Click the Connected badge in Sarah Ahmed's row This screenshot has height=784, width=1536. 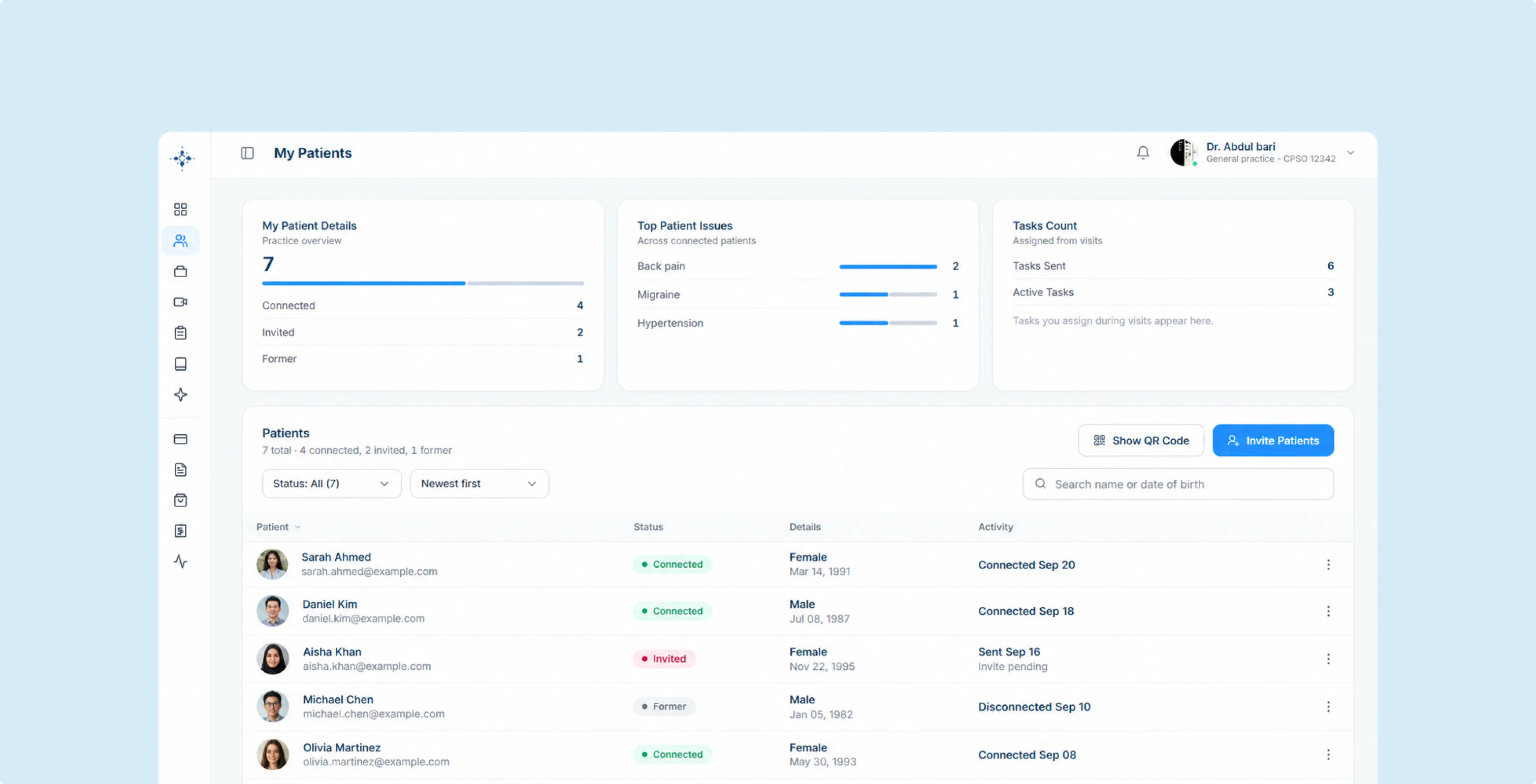pos(672,565)
